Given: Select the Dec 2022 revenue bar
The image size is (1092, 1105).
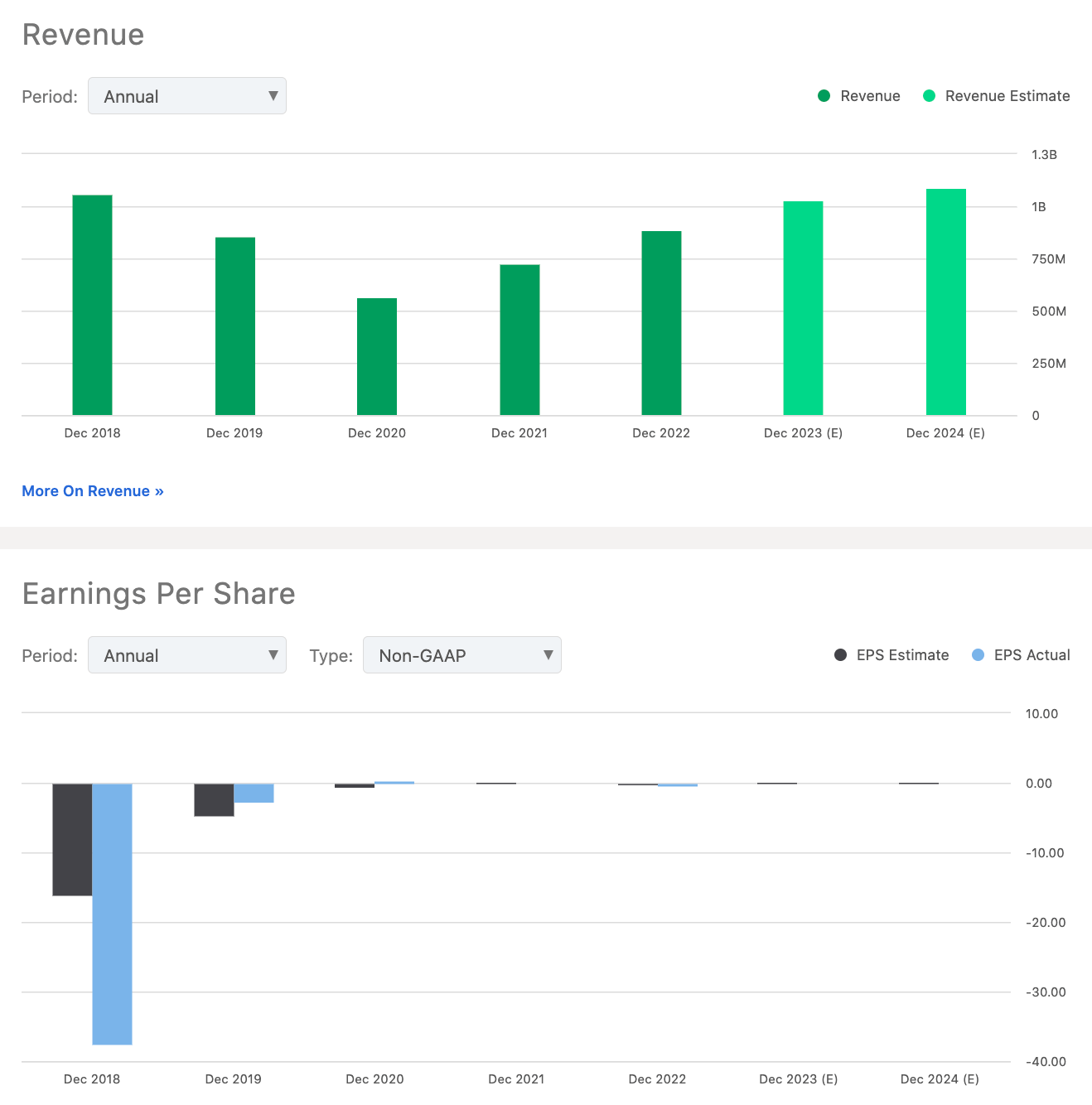Looking at the screenshot, I should coord(661,323).
